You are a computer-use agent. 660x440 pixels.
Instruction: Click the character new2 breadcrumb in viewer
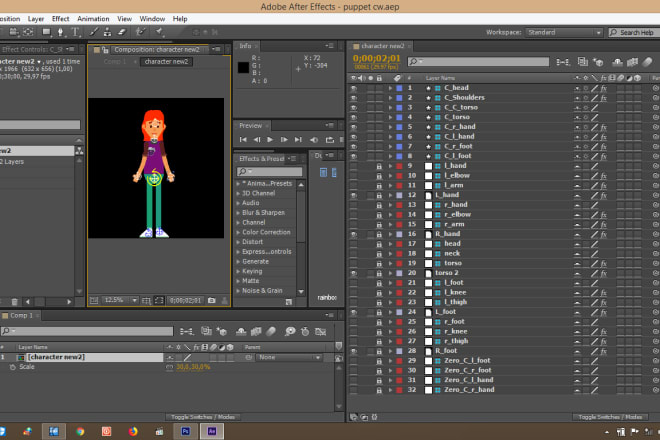(166, 61)
